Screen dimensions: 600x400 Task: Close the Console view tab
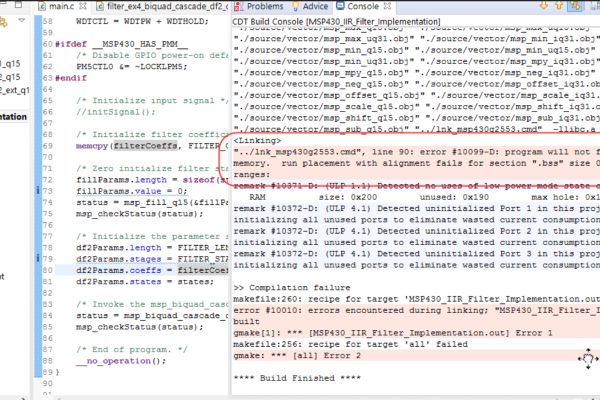pos(387,6)
